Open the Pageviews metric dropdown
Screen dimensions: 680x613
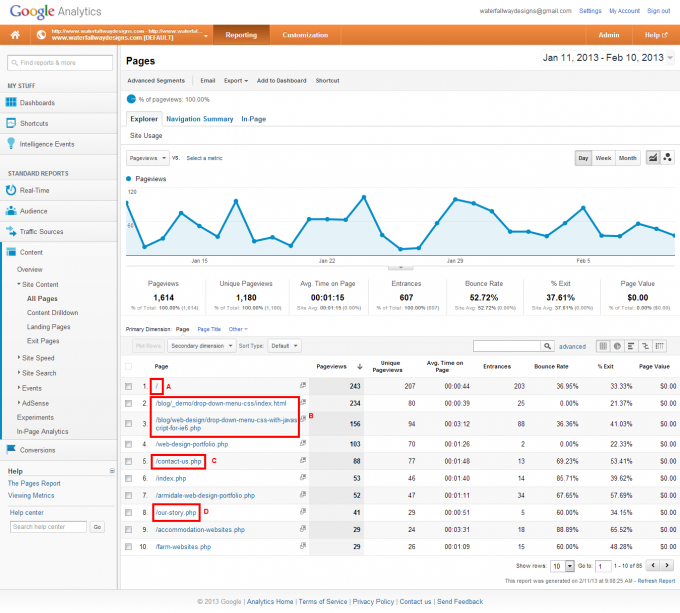147,158
